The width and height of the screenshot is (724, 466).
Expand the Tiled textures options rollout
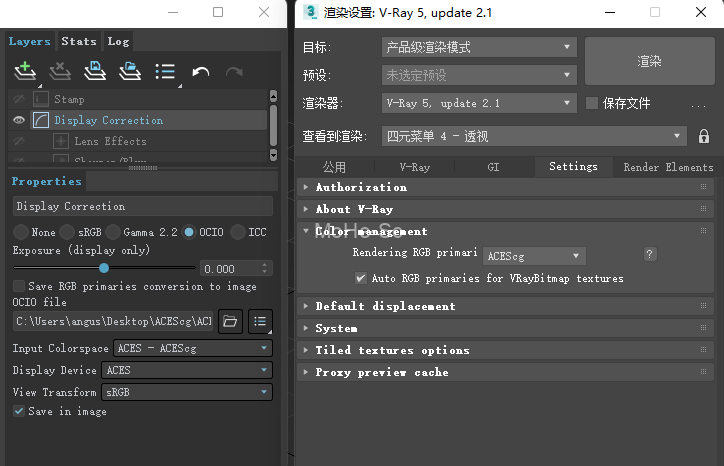306,350
